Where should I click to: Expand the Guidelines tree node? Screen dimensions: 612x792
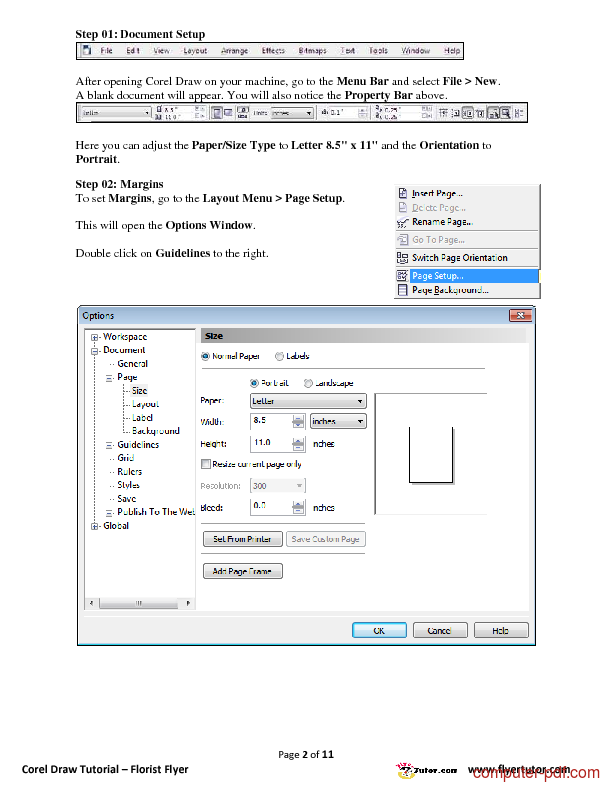tap(109, 445)
